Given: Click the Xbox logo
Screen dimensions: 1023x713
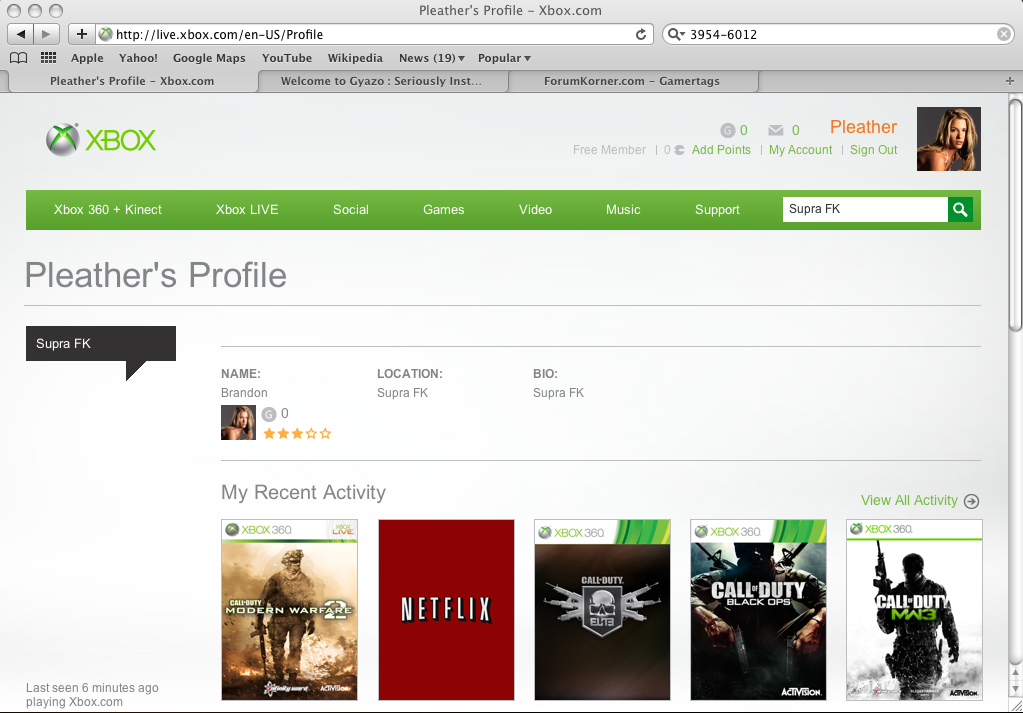Looking at the screenshot, I should pyautogui.click(x=101, y=140).
